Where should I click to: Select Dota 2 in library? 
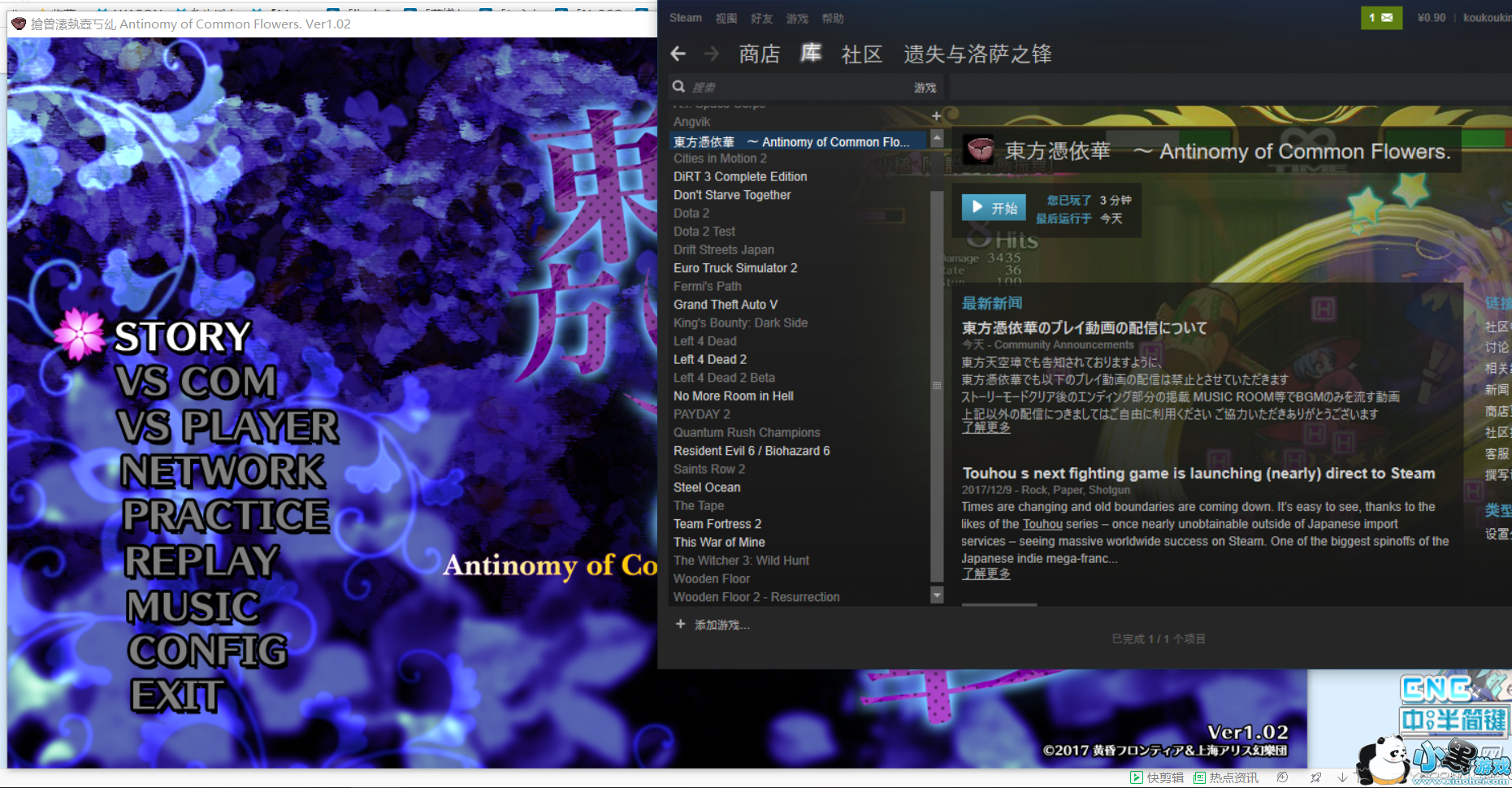[691, 213]
